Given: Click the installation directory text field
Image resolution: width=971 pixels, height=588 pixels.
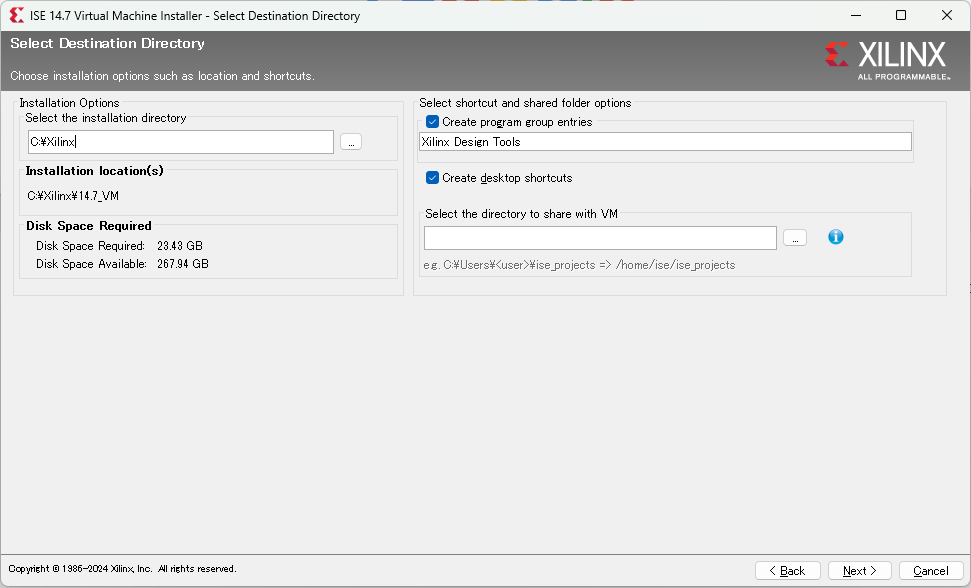Looking at the screenshot, I should tap(181, 142).
